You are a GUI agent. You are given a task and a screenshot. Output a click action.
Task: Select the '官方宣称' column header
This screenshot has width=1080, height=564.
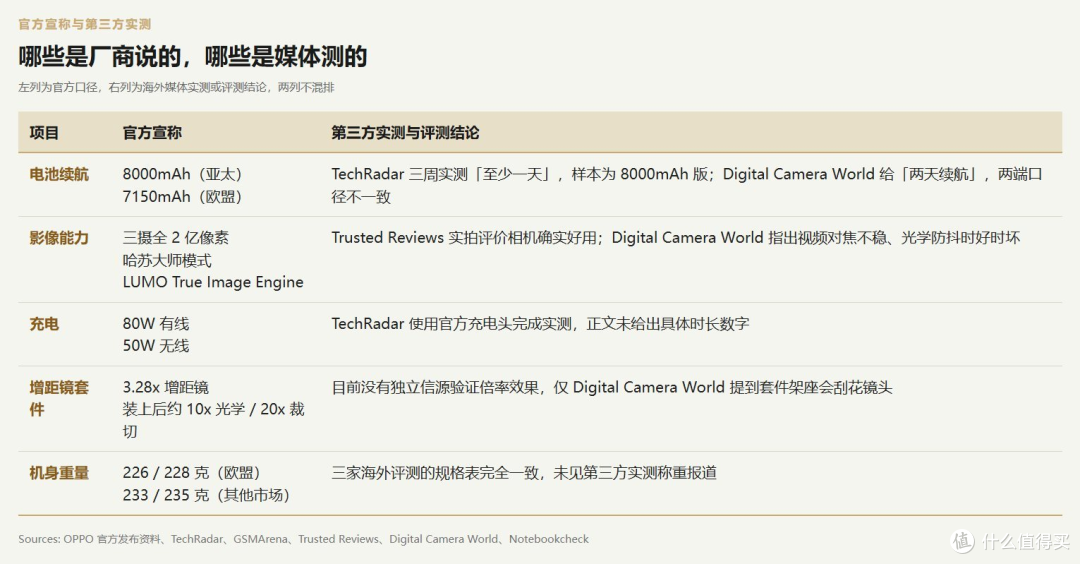pos(152,133)
